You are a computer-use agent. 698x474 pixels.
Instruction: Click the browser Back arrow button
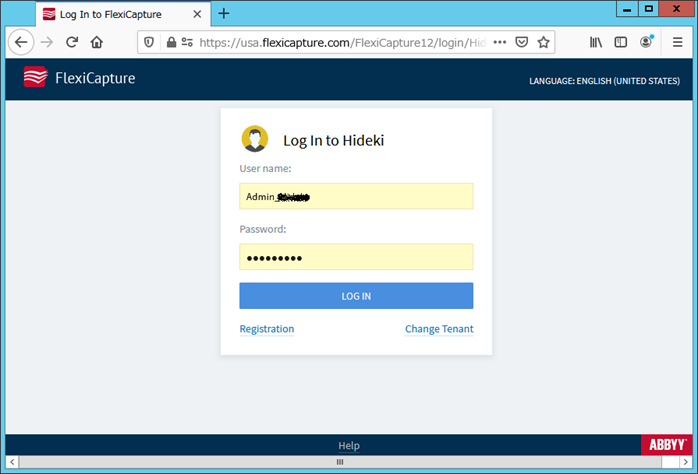click(x=21, y=42)
